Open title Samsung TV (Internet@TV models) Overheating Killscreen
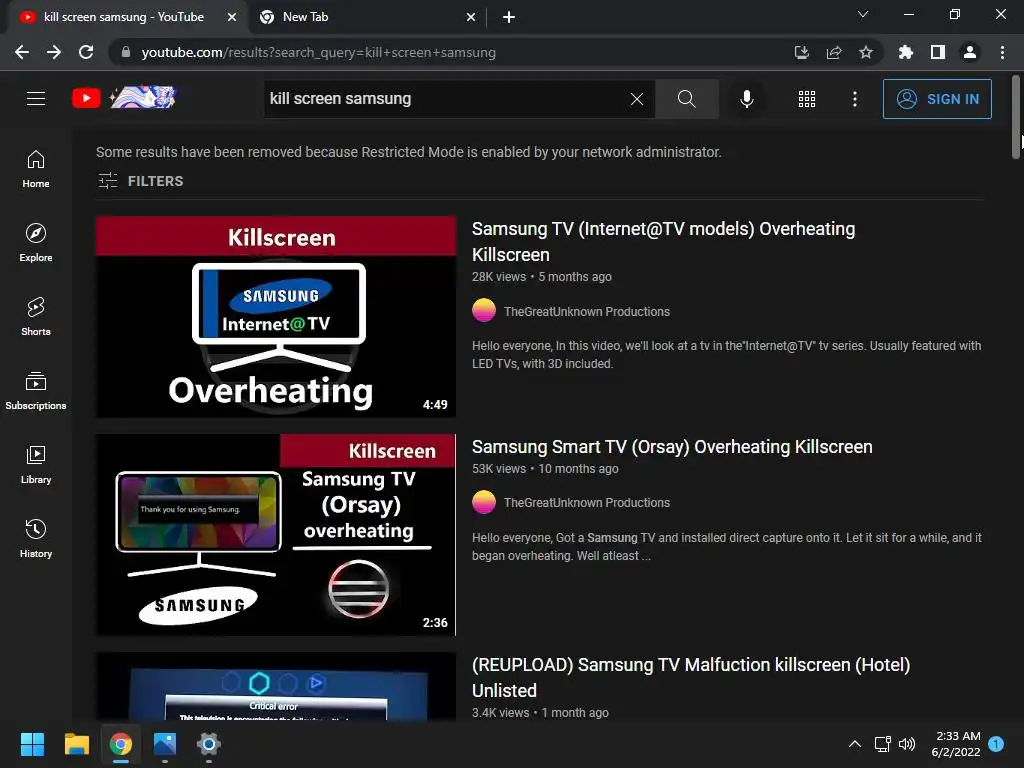Image resolution: width=1024 pixels, height=768 pixels. point(664,242)
